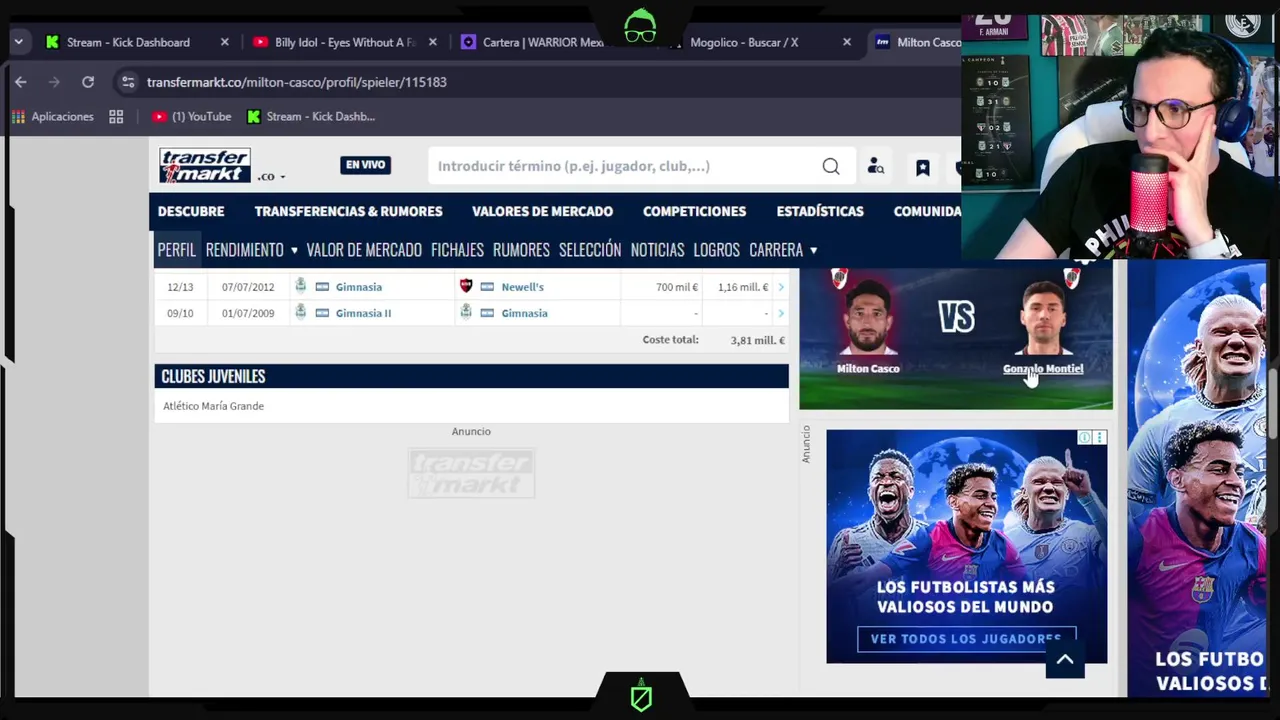
Task: Open the ESTADÍSTICAS menu
Action: coord(820,211)
